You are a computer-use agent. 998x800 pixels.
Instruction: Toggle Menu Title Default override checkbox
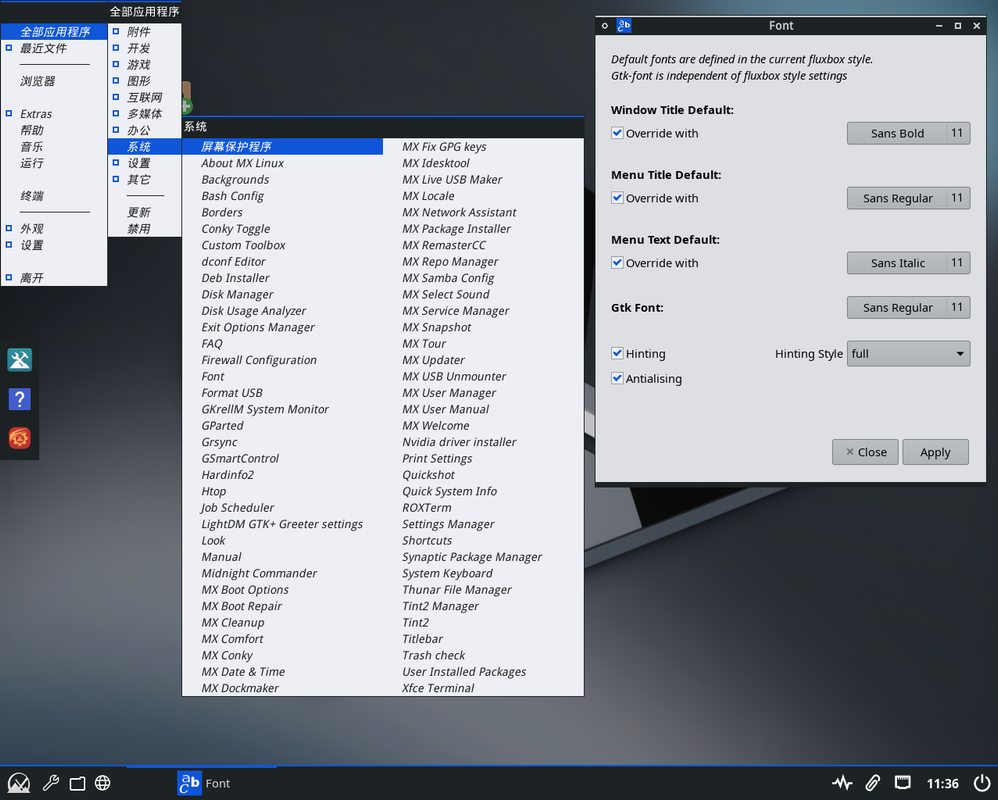(617, 198)
